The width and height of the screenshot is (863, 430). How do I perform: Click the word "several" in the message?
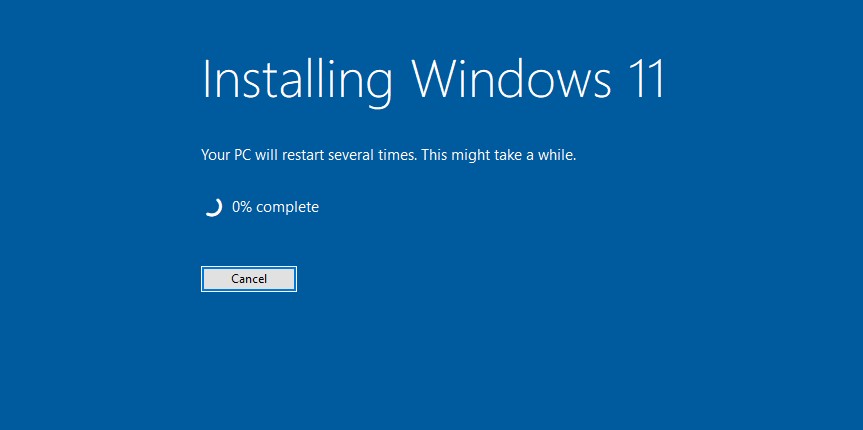[351, 156]
